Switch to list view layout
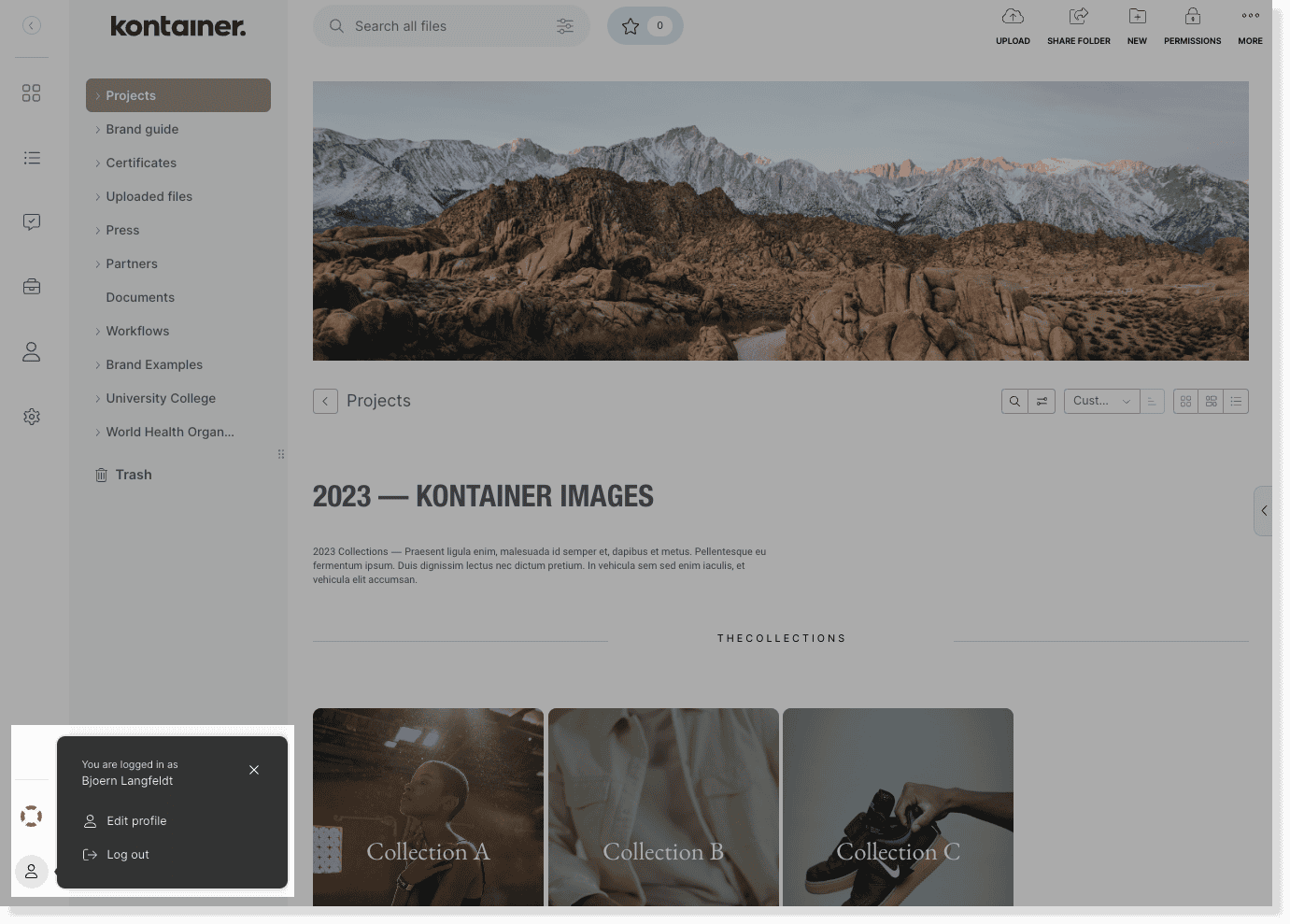This screenshot has width=1290, height=924. pos(1236,402)
